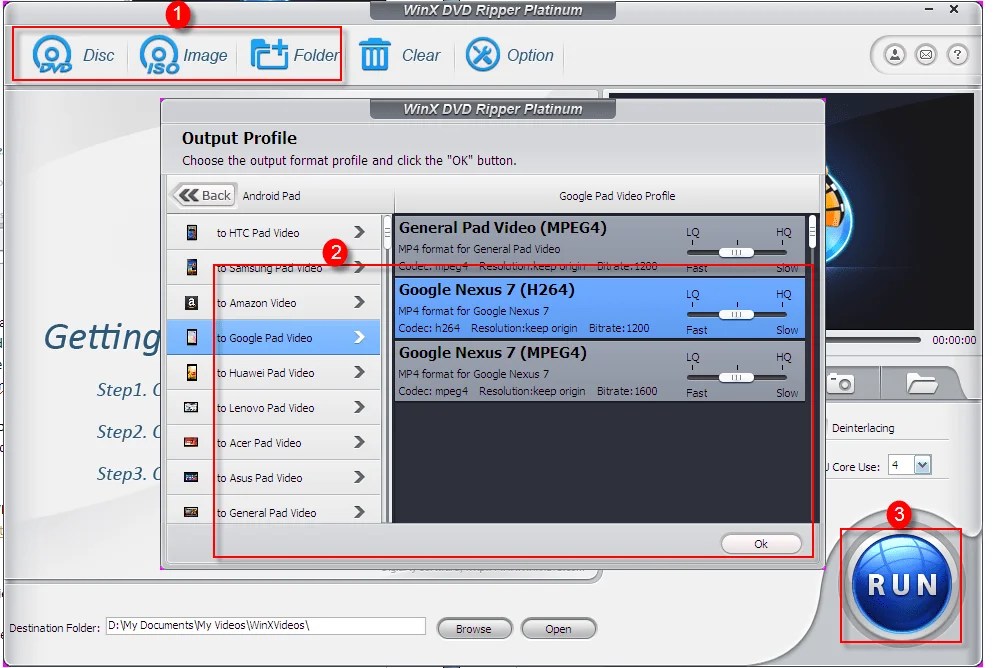The height and width of the screenshot is (668, 996).
Task: Adjust Google Nexus 7 H264 quality slider
Action: point(736,314)
